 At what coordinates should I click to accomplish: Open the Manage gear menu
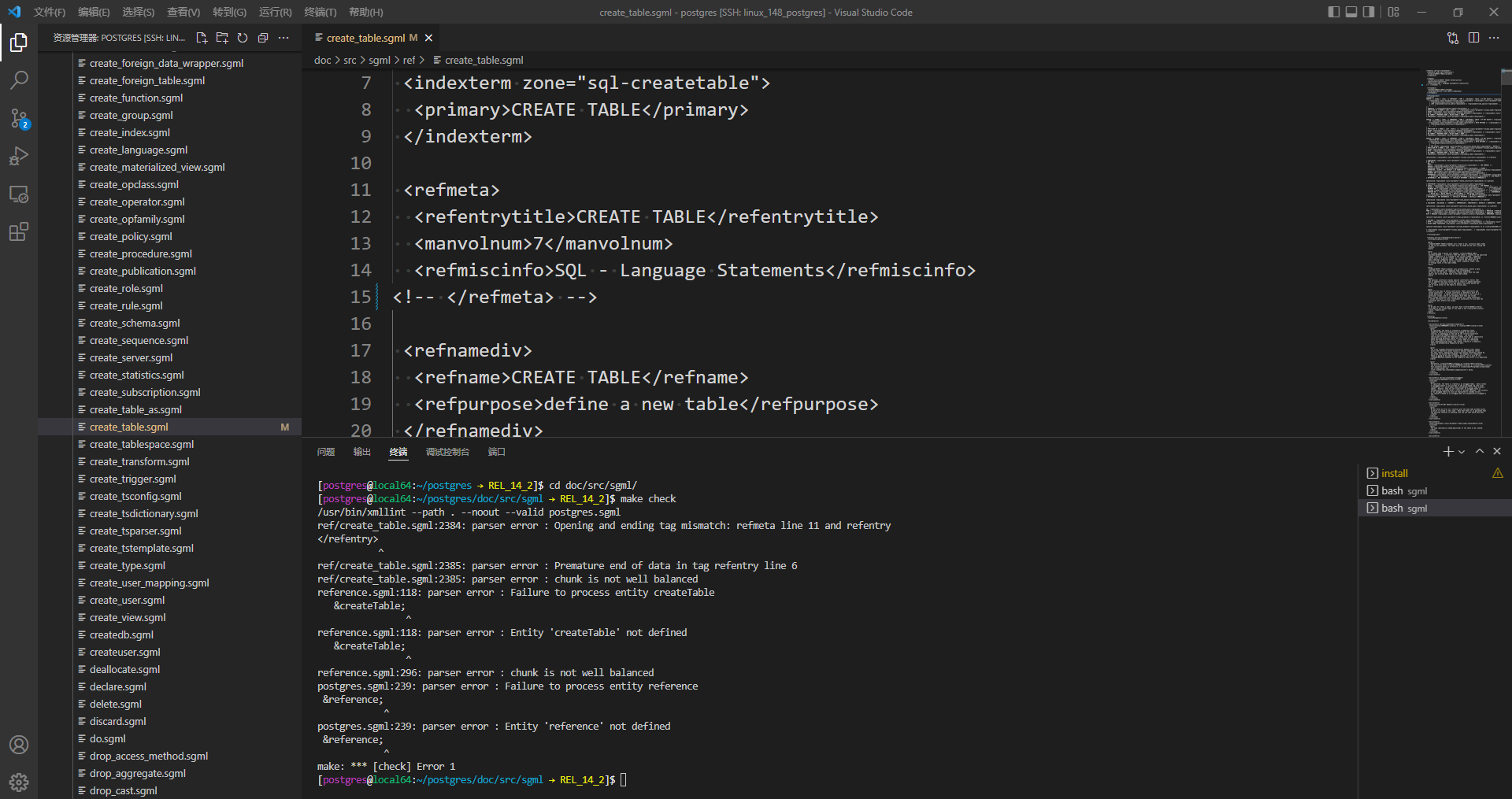(x=19, y=782)
